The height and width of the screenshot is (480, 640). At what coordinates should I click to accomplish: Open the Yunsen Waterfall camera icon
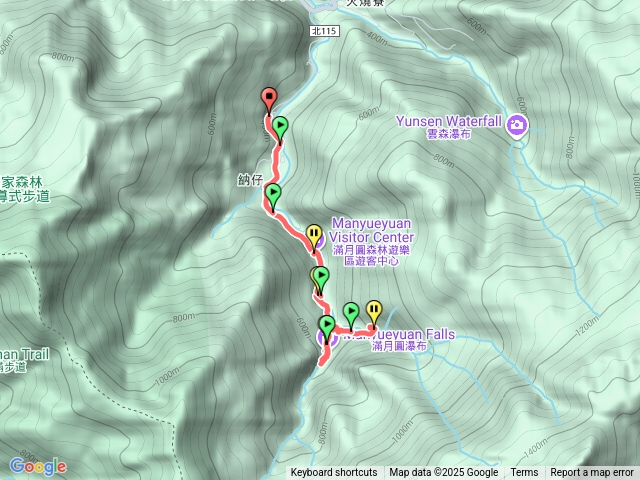[517, 124]
